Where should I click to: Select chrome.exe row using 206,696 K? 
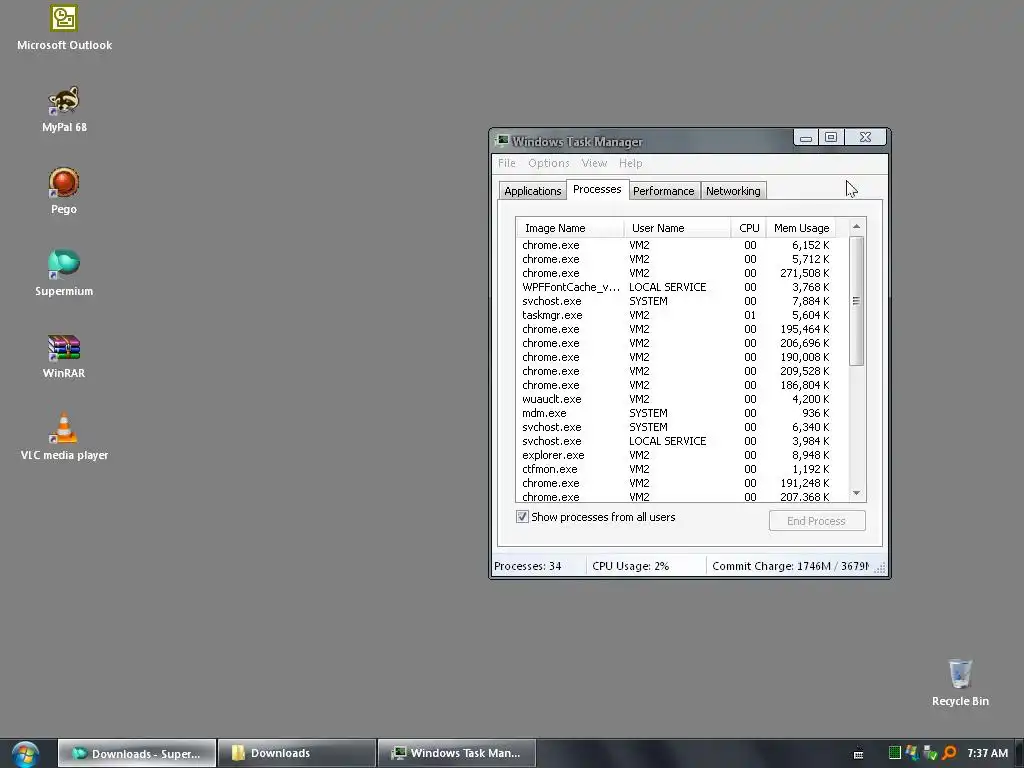[x=676, y=343]
